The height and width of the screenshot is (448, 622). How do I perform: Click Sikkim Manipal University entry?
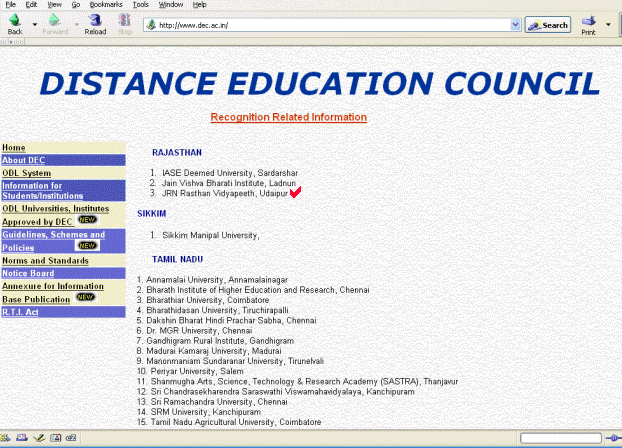point(211,235)
